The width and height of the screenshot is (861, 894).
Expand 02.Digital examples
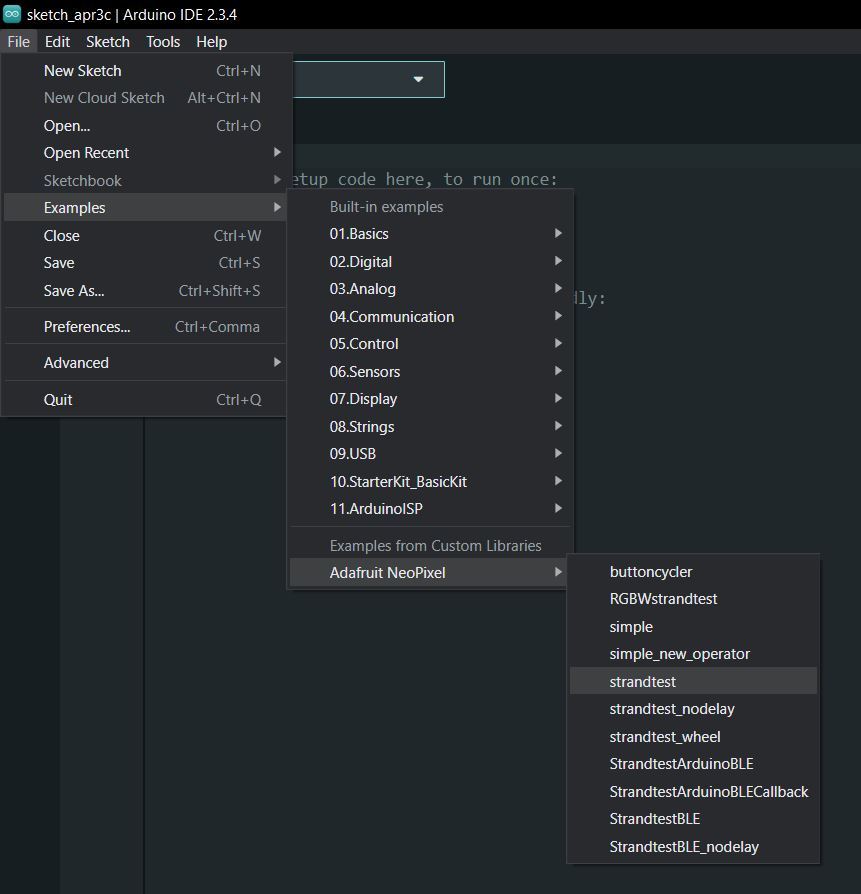(430, 262)
